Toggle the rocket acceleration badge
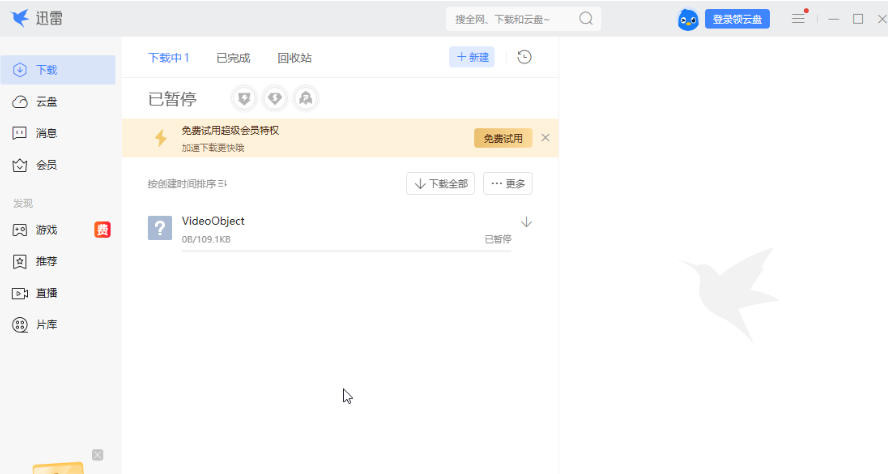The height and width of the screenshot is (474, 888). tap(306, 98)
